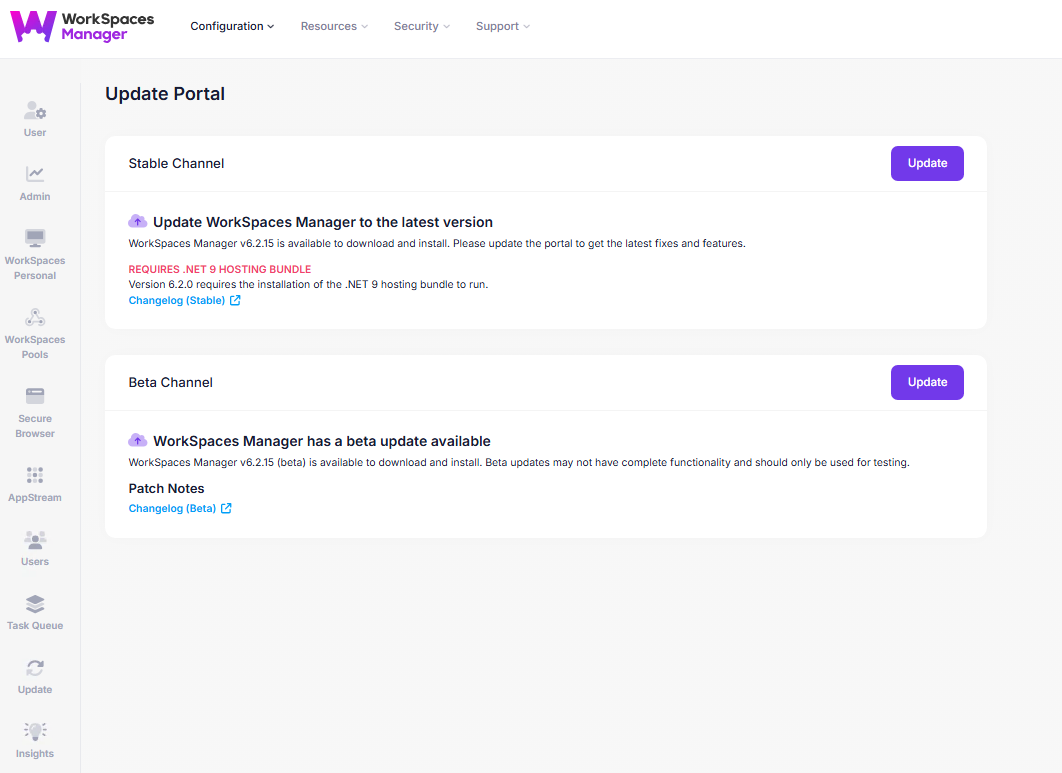Open the Users sidebar icon
The image size is (1062, 773).
click(35, 541)
